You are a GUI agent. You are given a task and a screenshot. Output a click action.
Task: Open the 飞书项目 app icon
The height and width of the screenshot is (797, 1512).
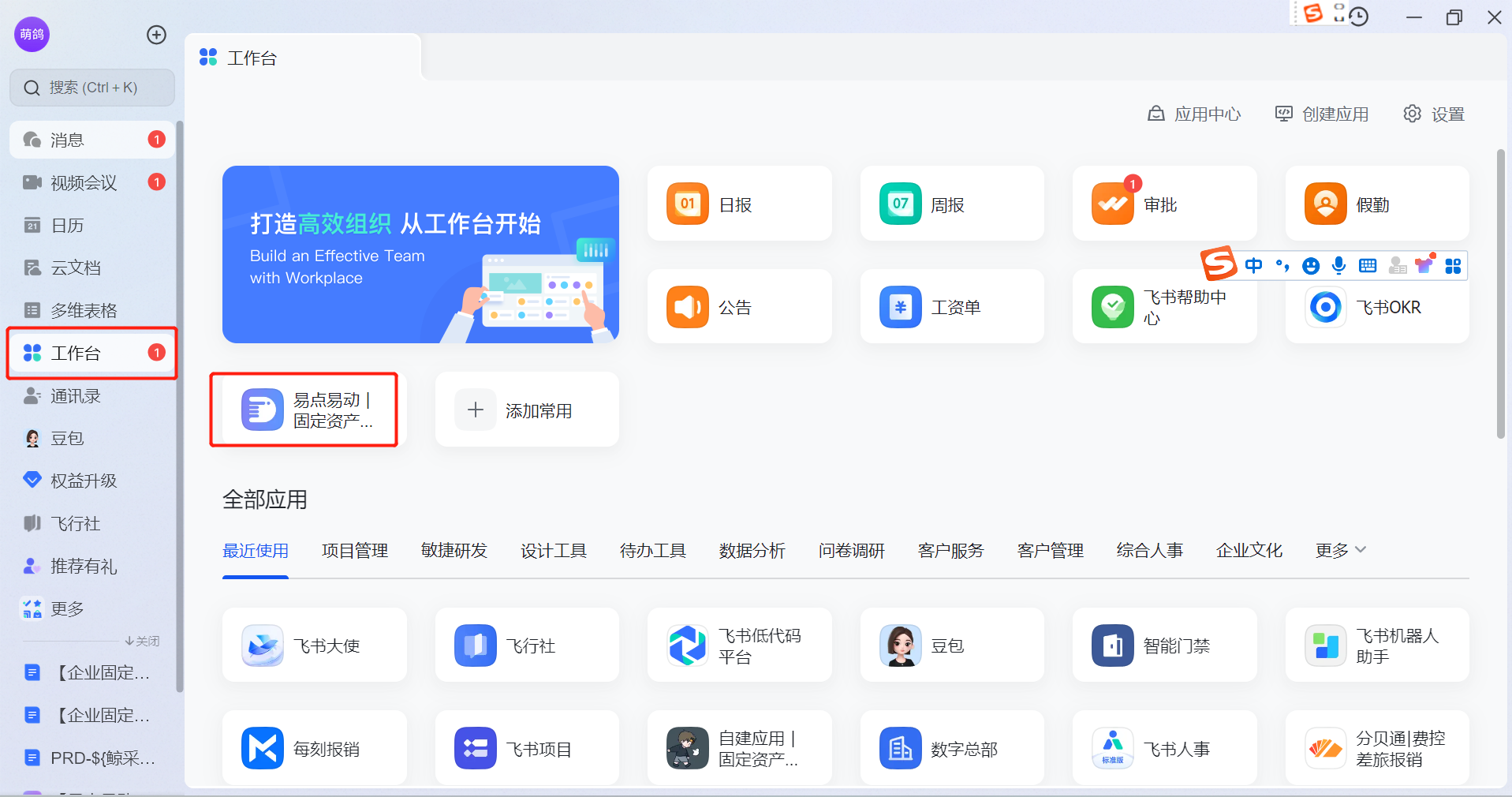point(475,748)
